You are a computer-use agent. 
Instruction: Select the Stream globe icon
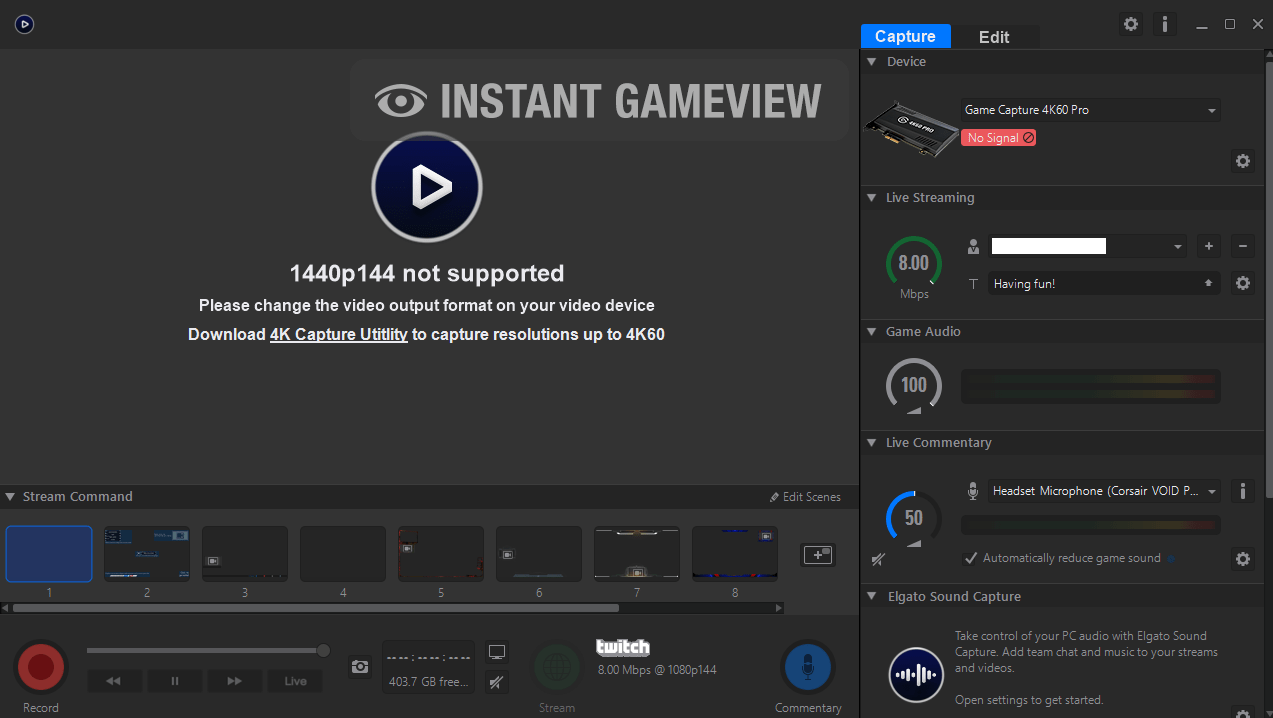point(556,666)
